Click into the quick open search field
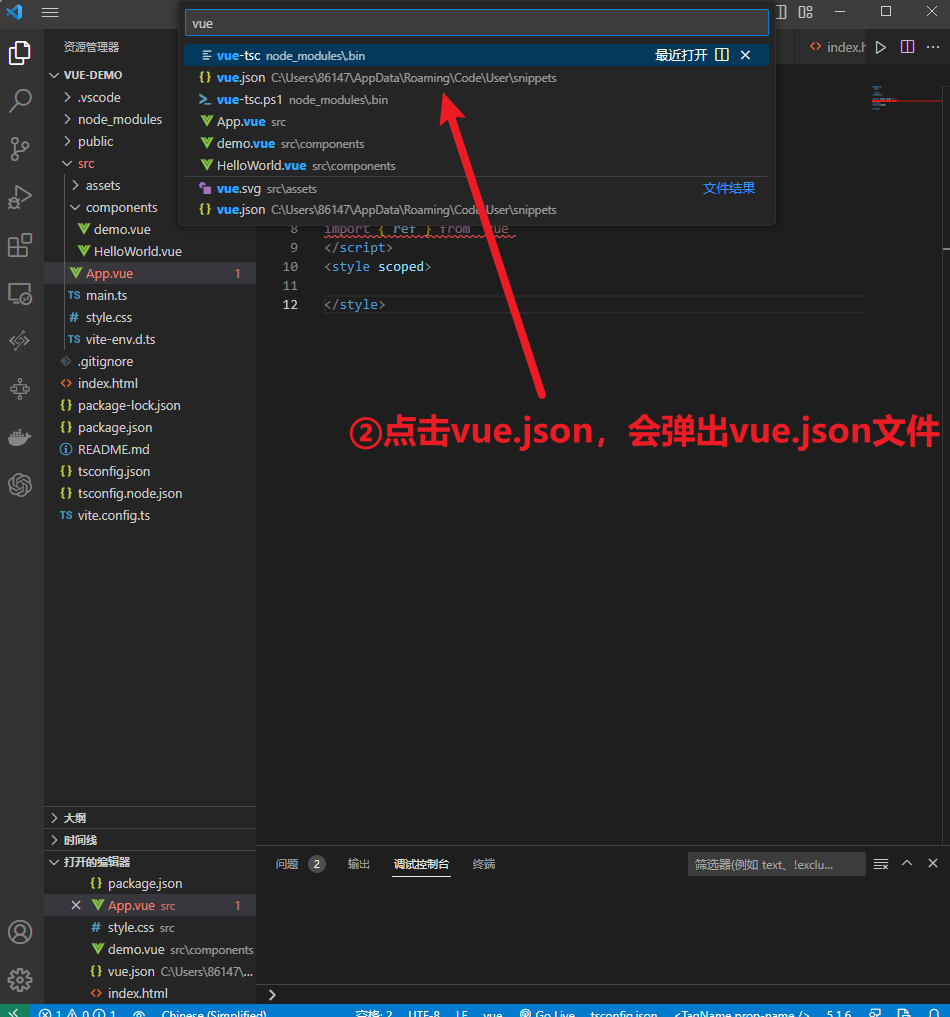This screenshot has width=950, height=1017. [477, 23]
